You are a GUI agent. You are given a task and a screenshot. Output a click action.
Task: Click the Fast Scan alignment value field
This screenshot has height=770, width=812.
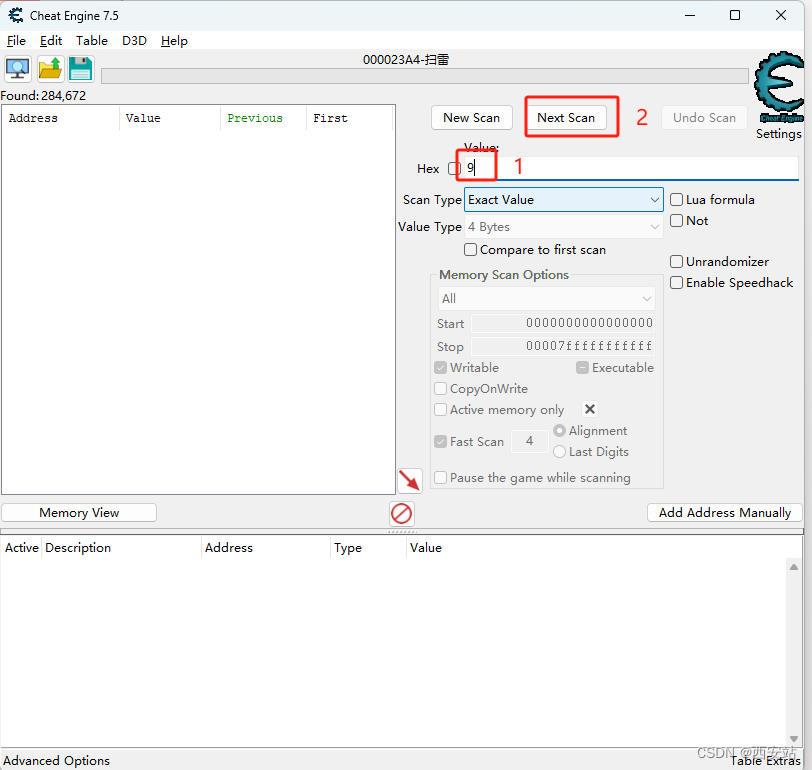529,441
